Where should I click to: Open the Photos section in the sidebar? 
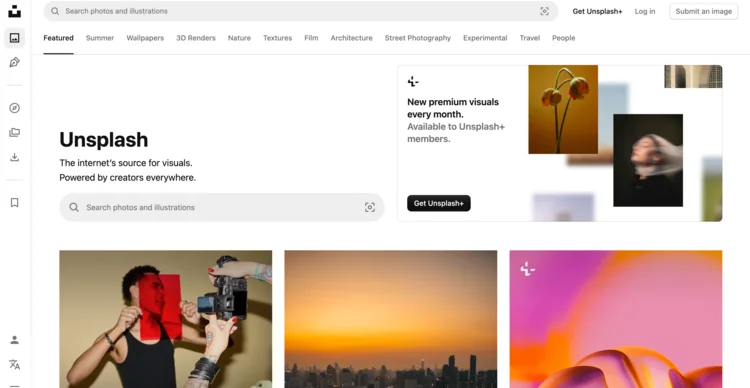15,38
